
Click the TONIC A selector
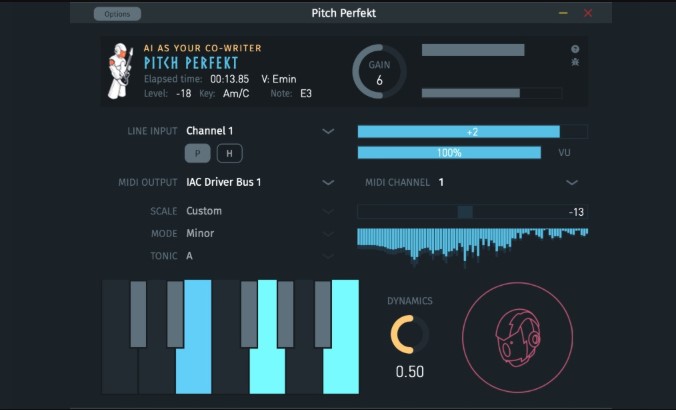point(260,256)
